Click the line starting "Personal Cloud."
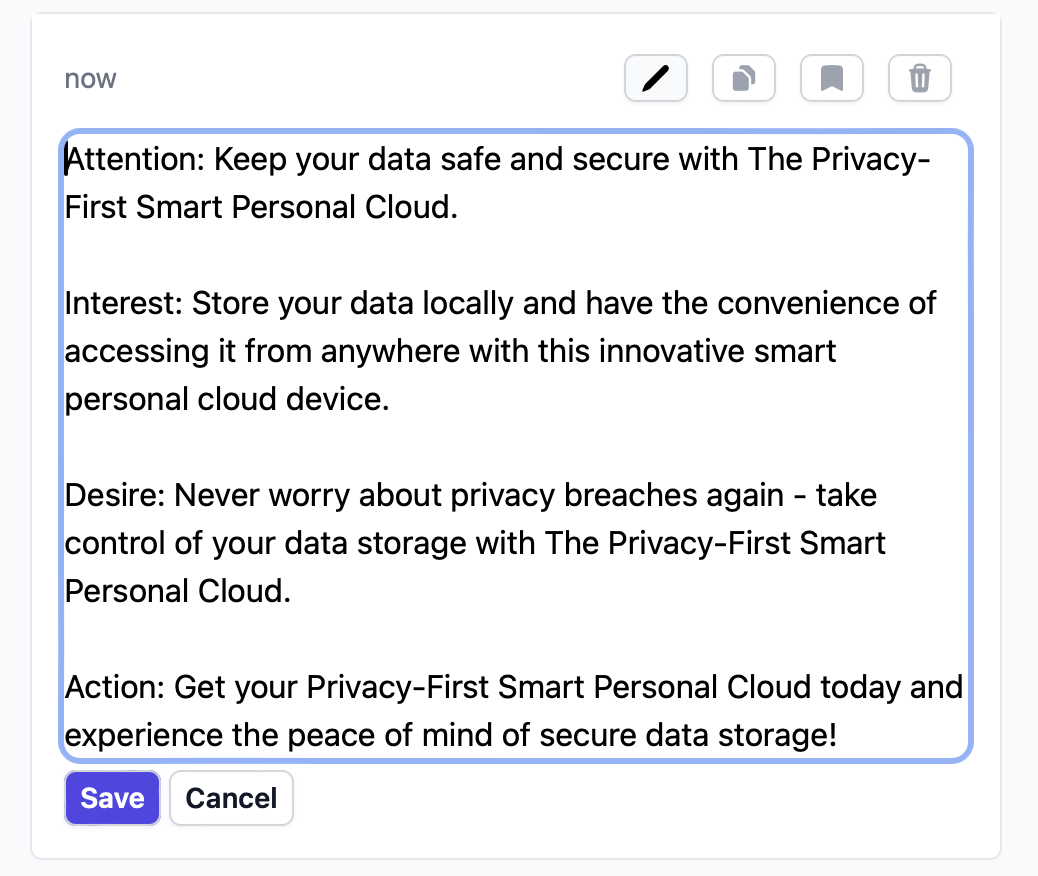1038x876 pixels. coord(177,592)
